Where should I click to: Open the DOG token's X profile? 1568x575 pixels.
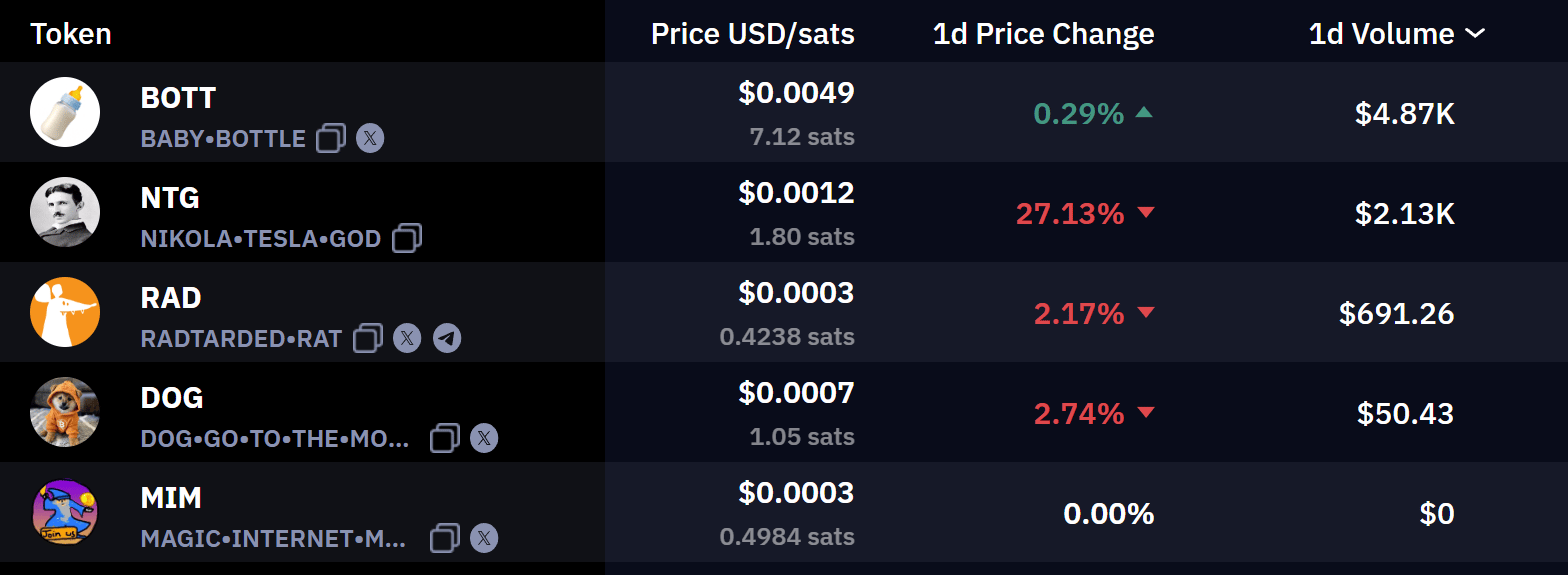click(484, 438)
